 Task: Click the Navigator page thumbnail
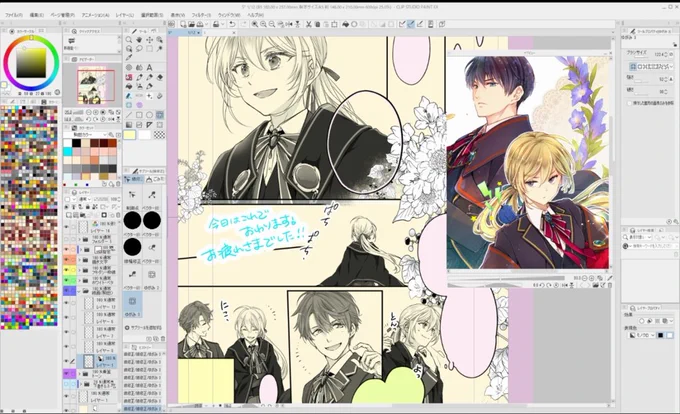tap(92, 87)
